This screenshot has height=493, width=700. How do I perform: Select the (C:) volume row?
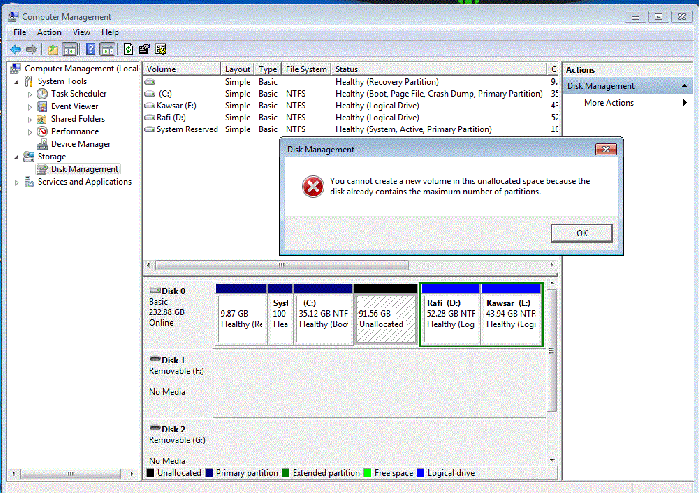tap(350, 94)
